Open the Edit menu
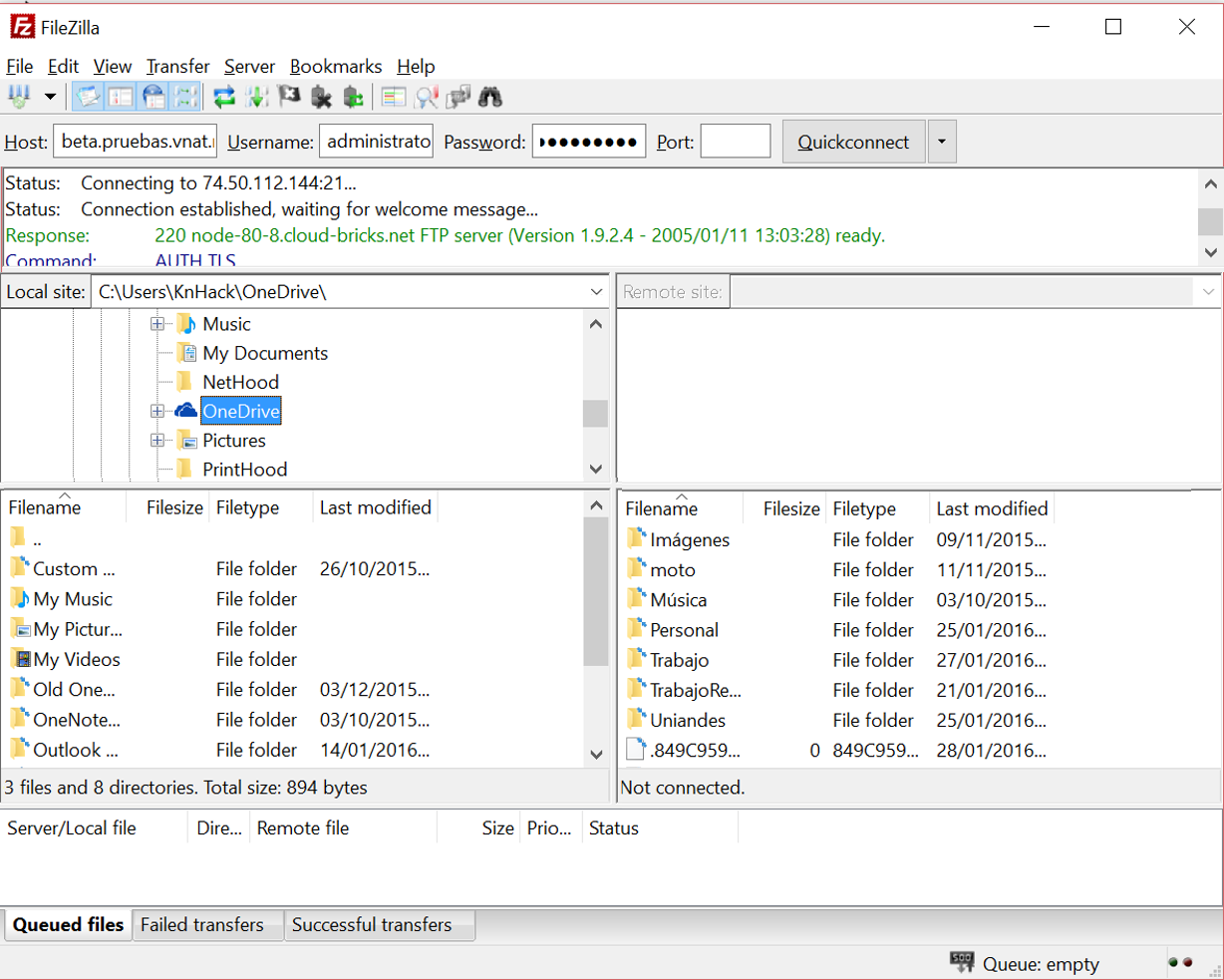 click(x=63, y=66)
